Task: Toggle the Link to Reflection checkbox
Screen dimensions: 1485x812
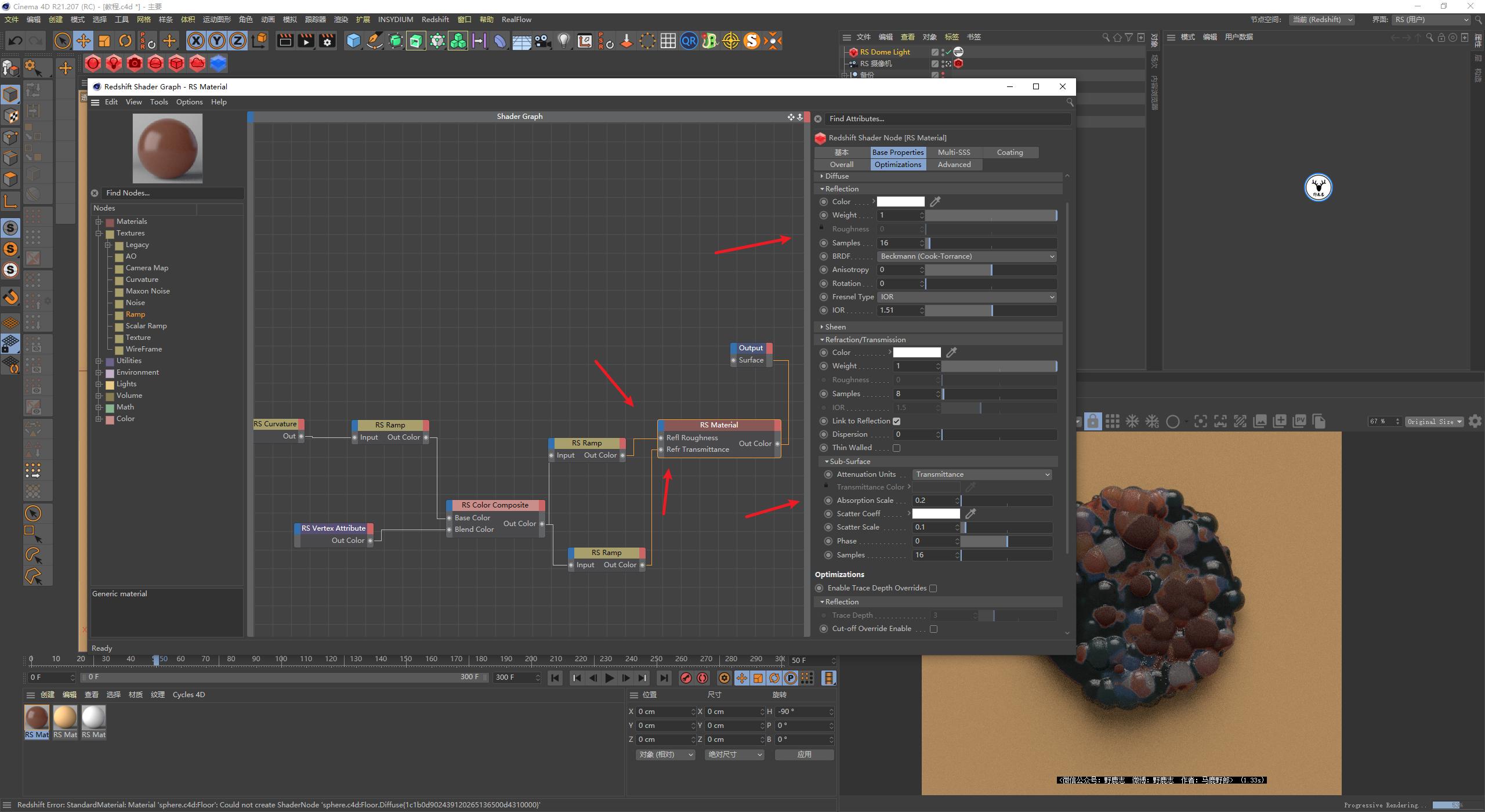Action: [x=897, y=421]
